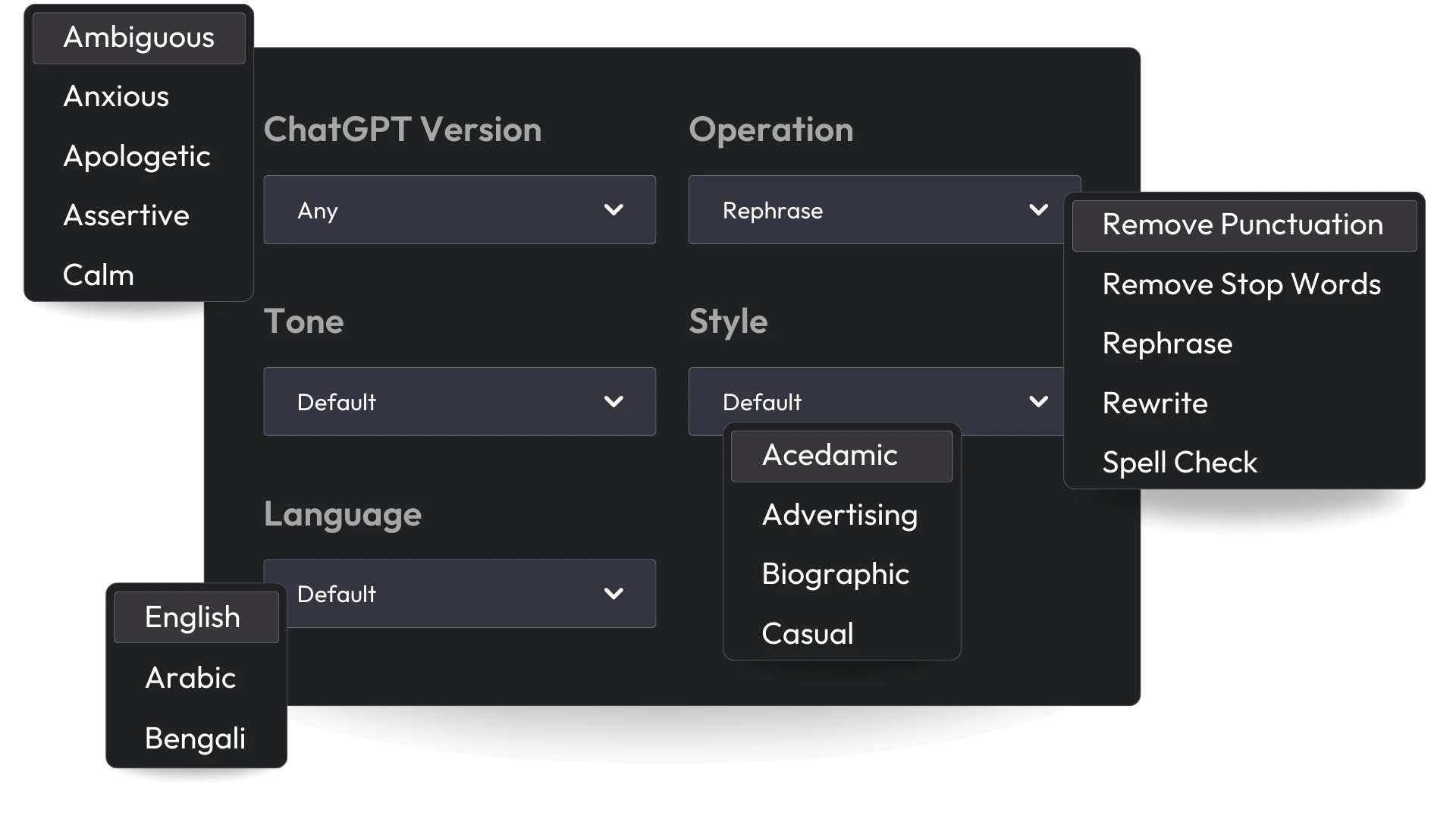Click the Style dropdown chevron
1456x819 pixels.
tap(1039, 402)
